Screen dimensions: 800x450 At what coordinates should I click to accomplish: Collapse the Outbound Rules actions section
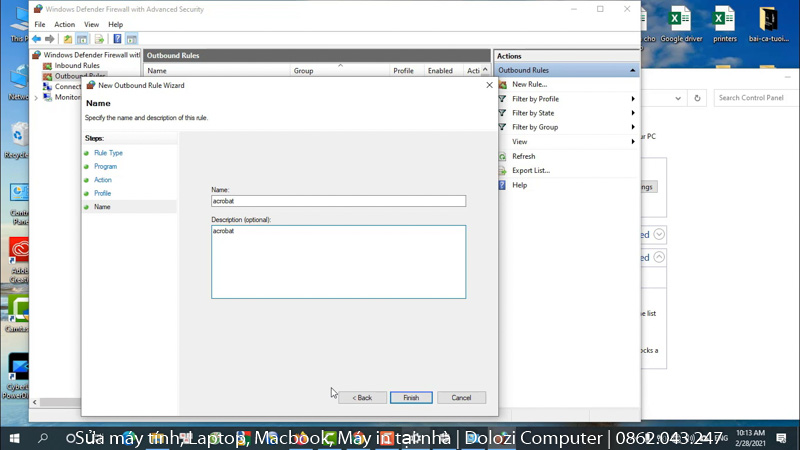point(632,71)
